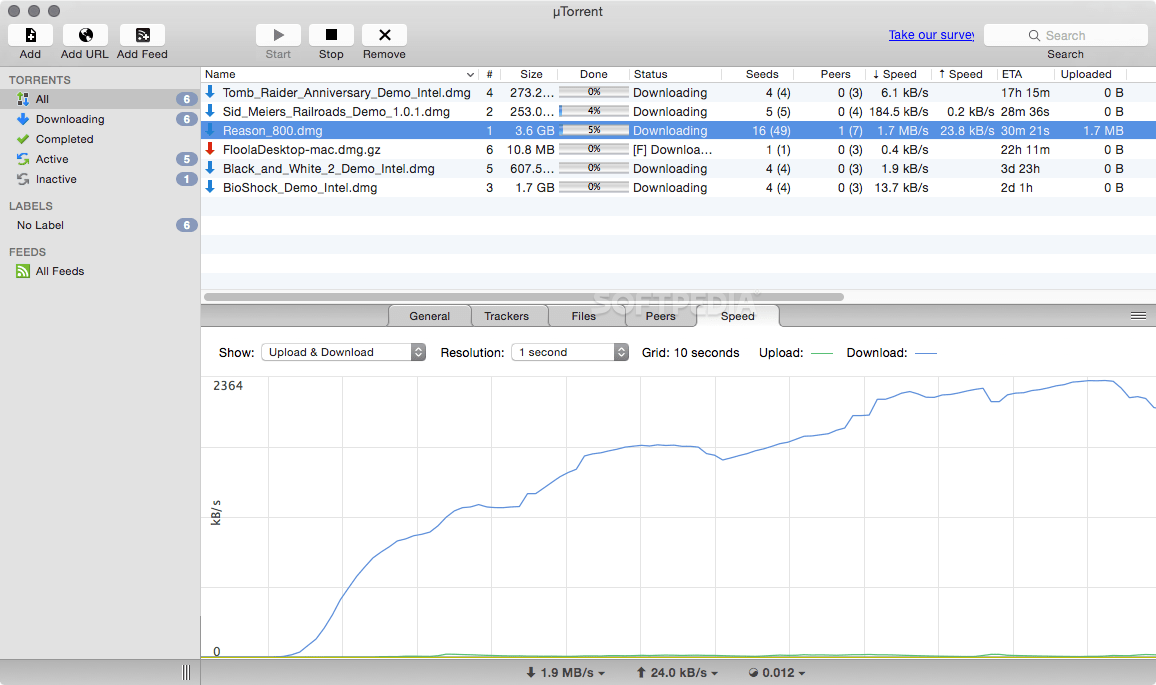Image resolution: width=1156 pixels, height=685 pixels.
Task: Click the magnifier icon in Search
Action: (x=1034, y=35)
